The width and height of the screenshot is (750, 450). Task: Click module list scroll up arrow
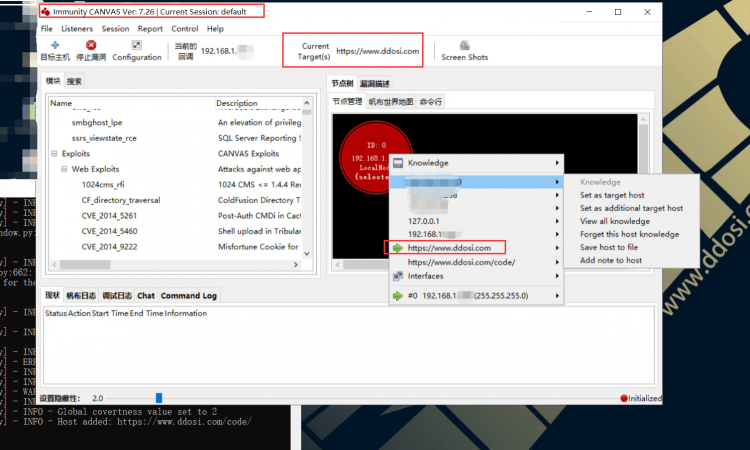coord(307,103)
